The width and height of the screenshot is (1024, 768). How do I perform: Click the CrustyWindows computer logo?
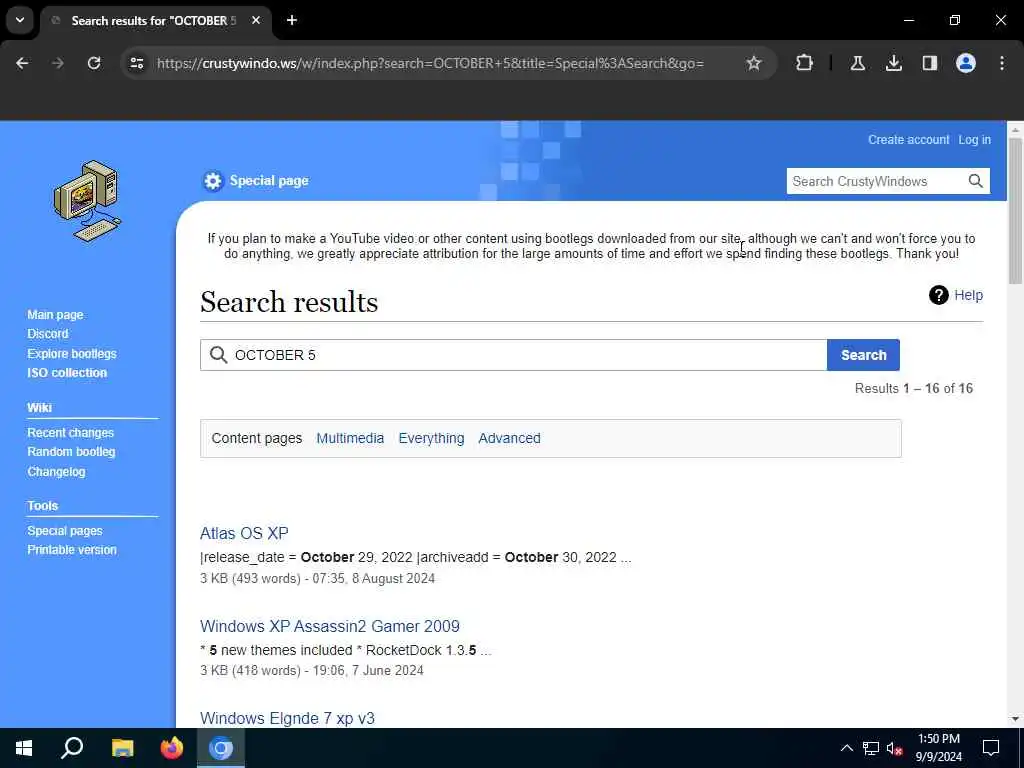pyautogui.click(x=87, y=200)
